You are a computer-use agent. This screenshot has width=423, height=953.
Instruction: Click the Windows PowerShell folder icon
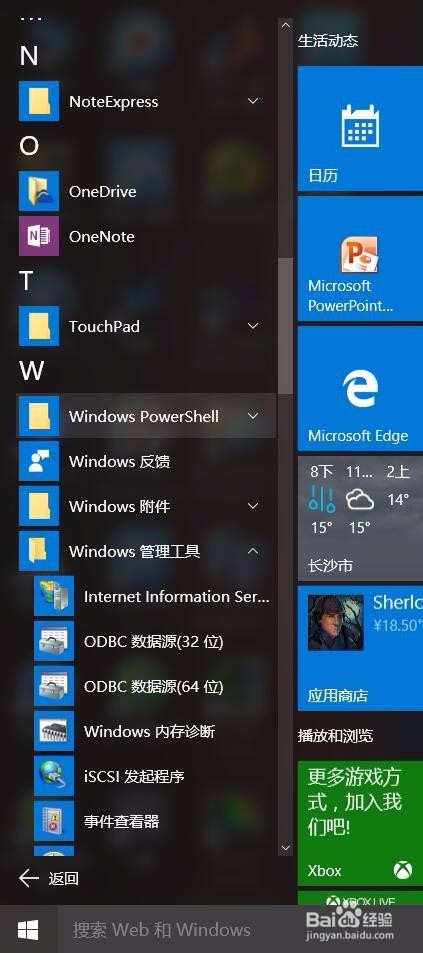(39, 416)
